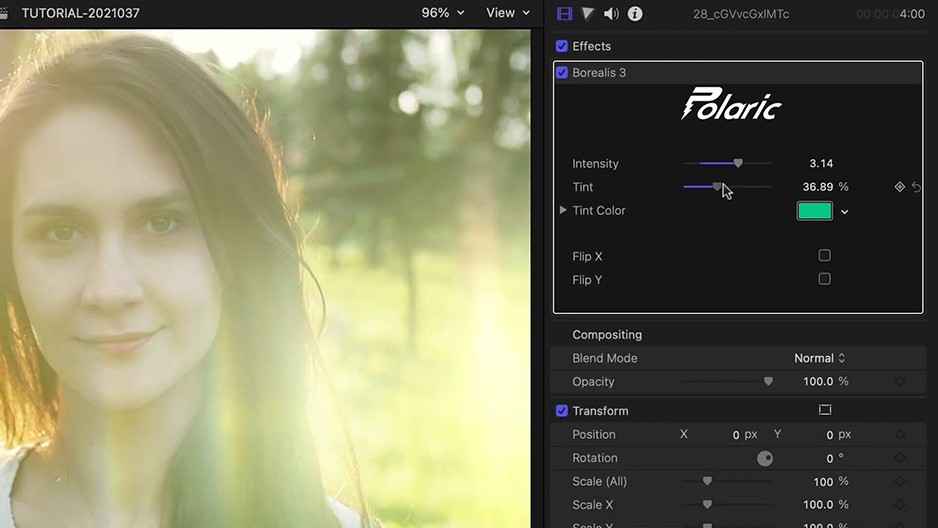This screenshot has height=528, width=938.
Task: Click the Rotation dial control
Action: tap(765, 459)
